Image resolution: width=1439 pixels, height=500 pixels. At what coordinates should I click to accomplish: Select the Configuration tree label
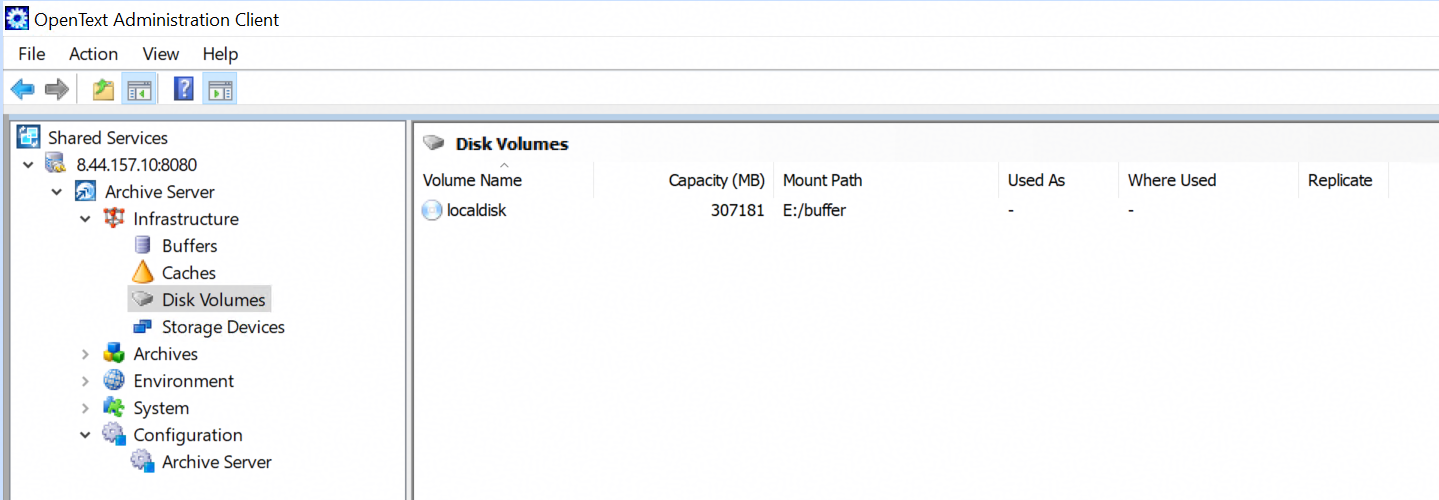[188, 435]
